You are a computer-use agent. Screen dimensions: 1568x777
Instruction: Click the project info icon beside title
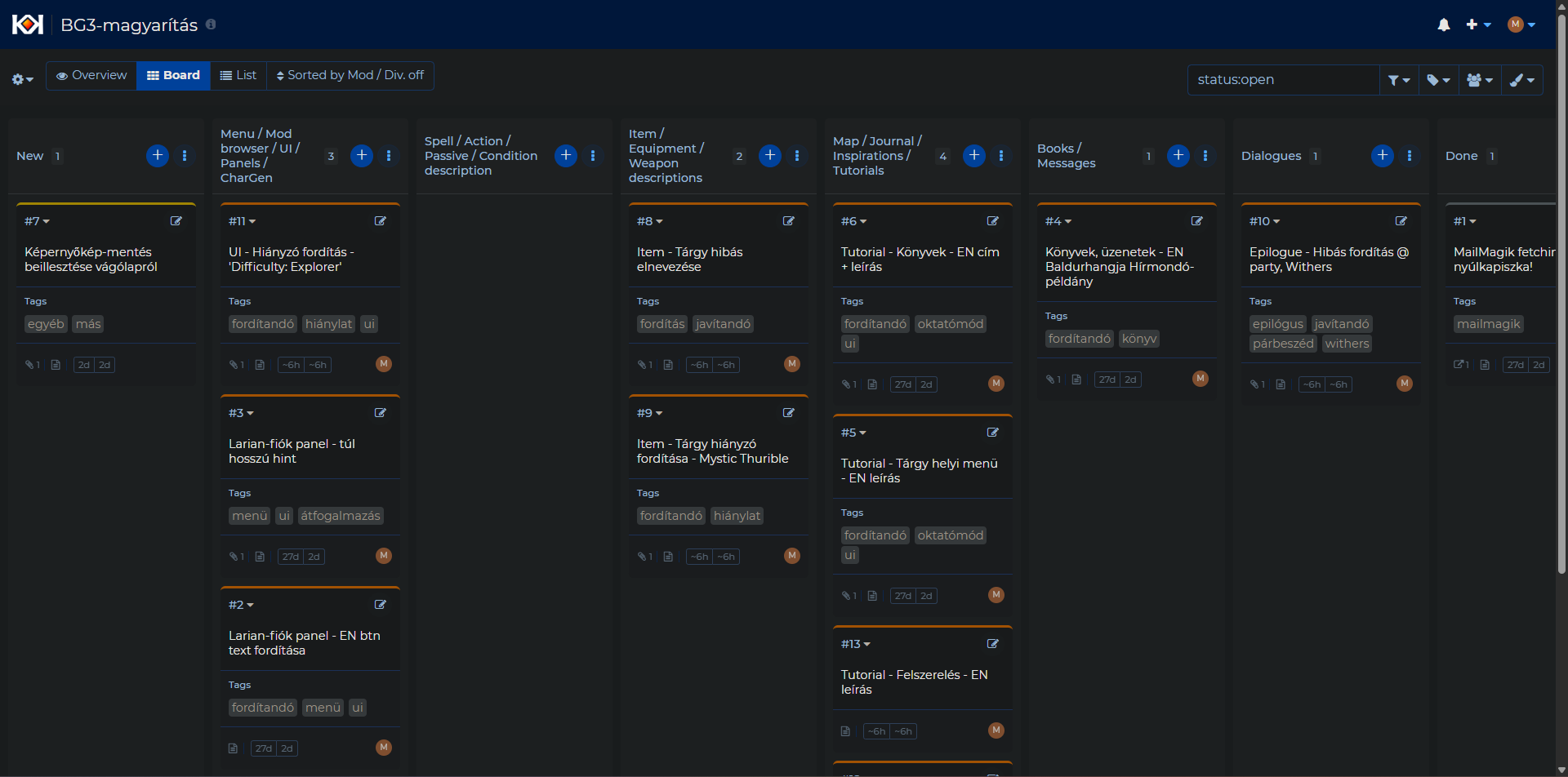(211, 24)
